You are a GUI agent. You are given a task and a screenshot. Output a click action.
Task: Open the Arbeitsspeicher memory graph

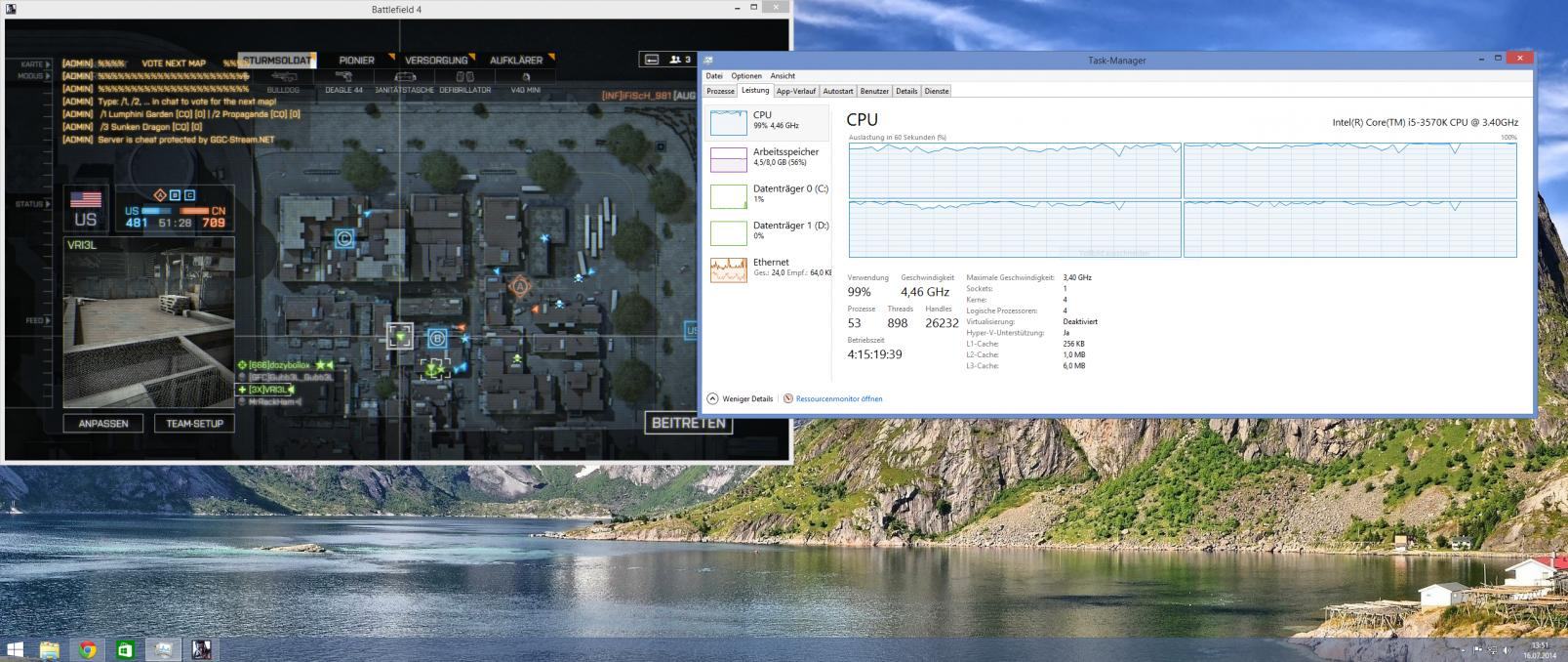click(769, 158)
